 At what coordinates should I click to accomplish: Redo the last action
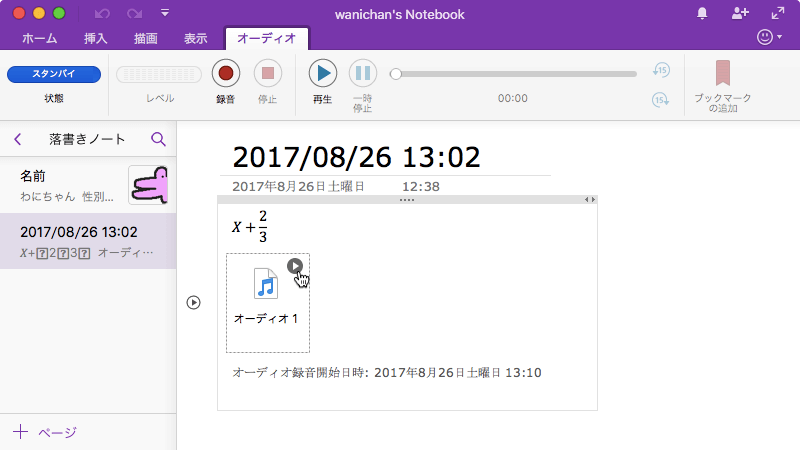[135, 14]
